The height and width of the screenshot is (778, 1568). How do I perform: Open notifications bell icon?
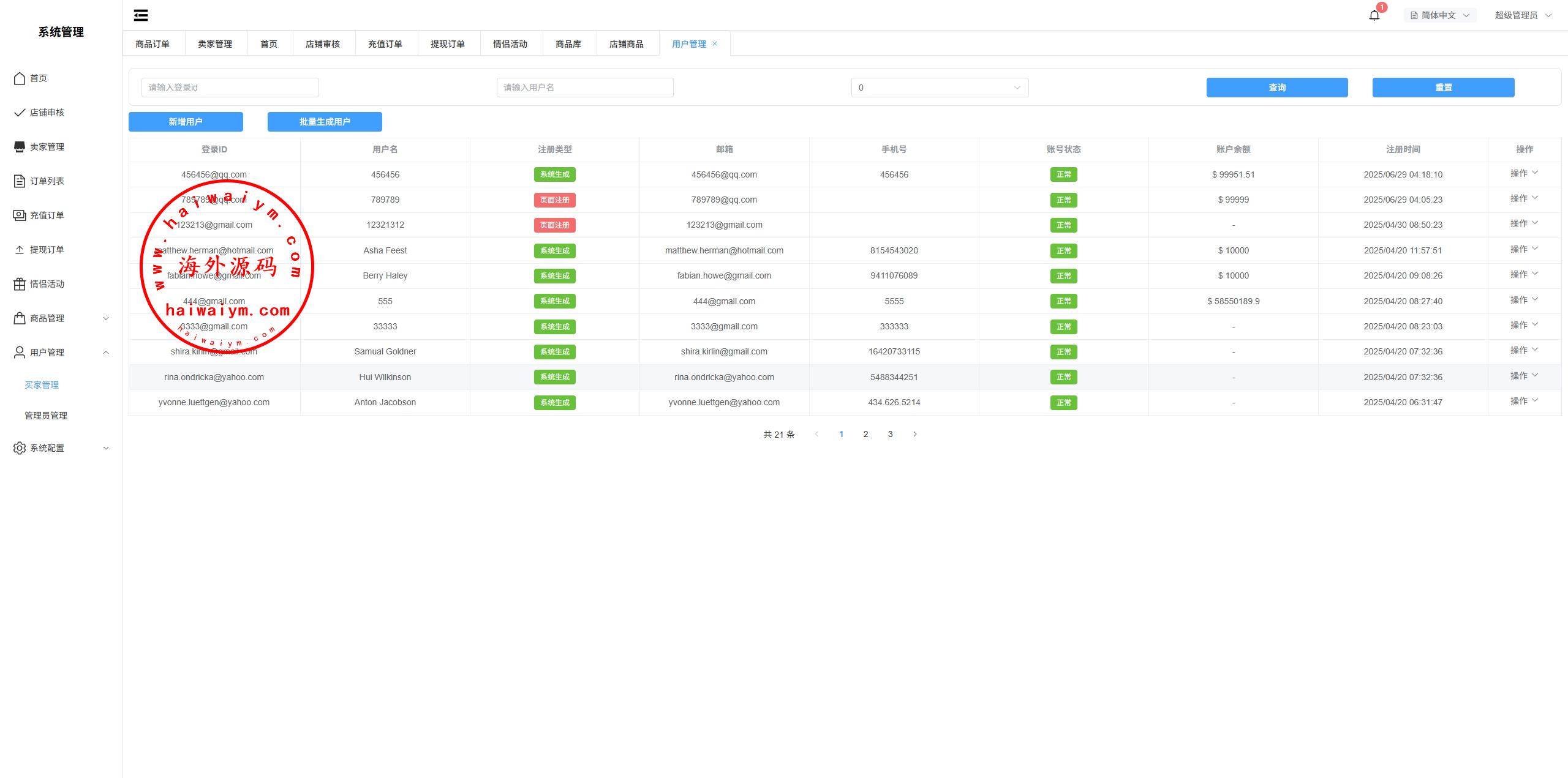1374,15
